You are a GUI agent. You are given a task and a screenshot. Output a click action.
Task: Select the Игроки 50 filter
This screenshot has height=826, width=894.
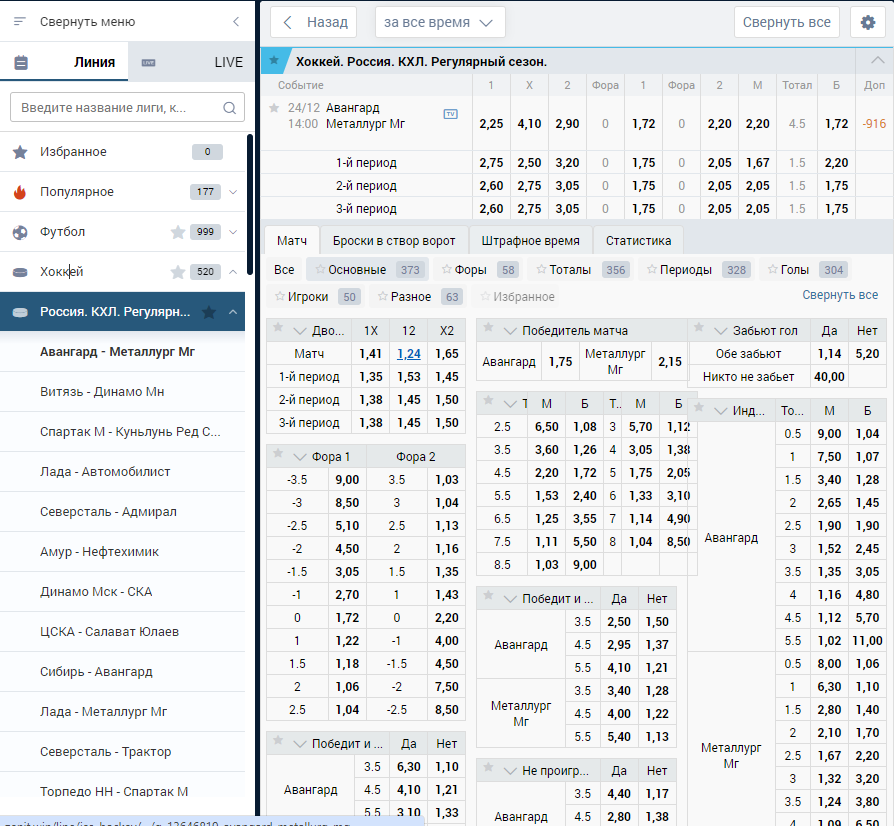pos(316,296)
